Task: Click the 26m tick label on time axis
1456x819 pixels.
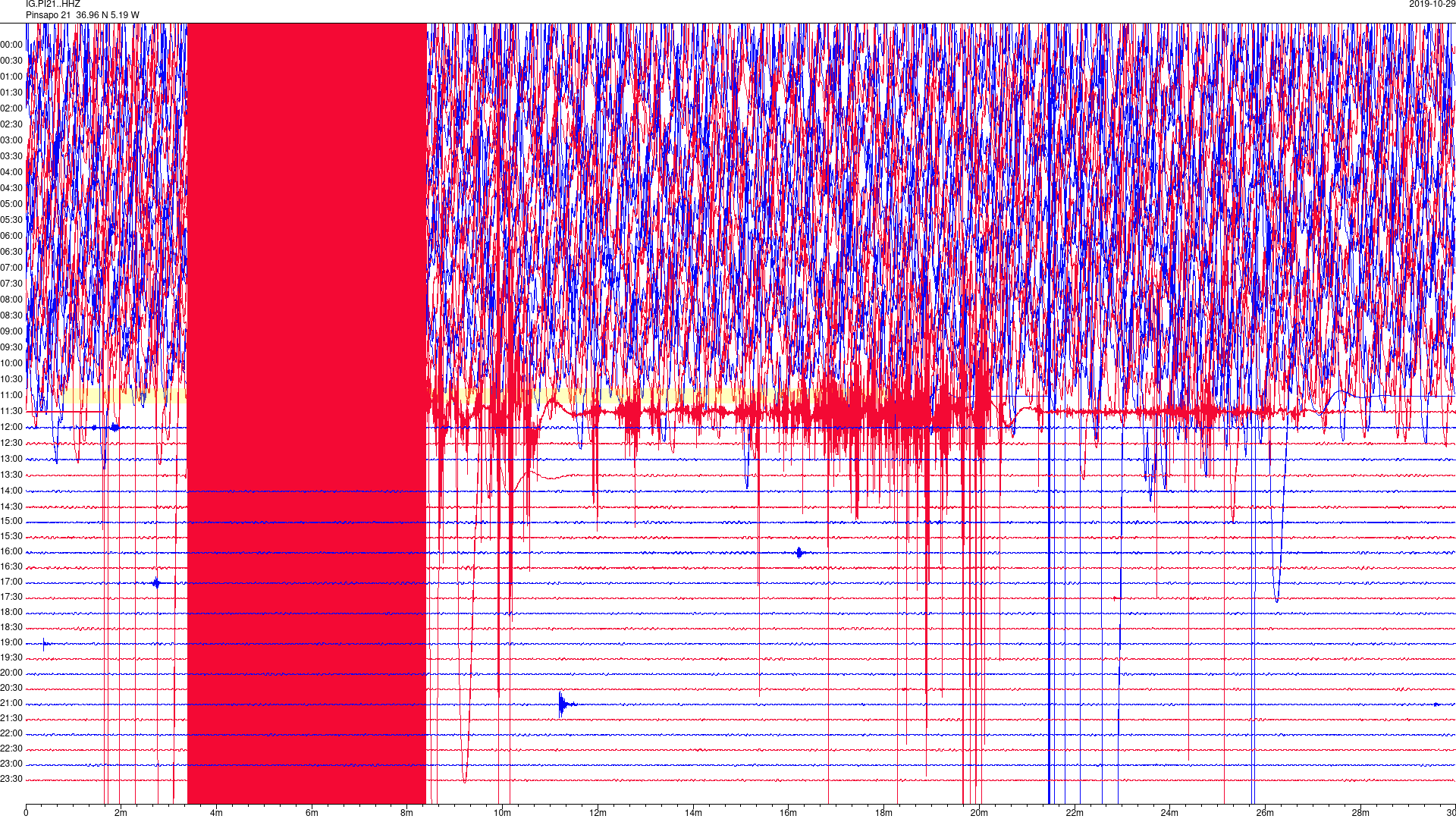Action: [x=1265, y=813]
